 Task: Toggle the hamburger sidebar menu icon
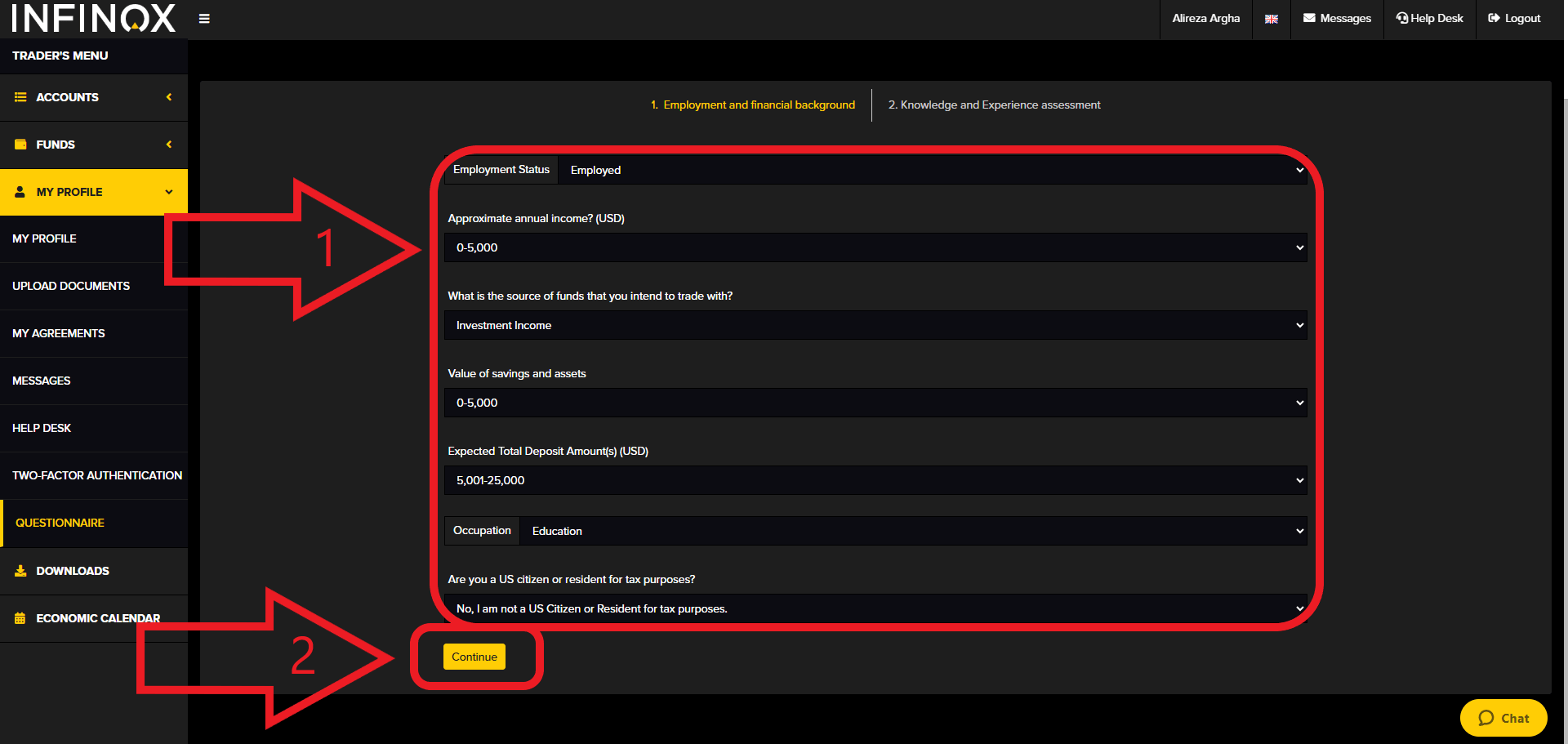[204, 19]
